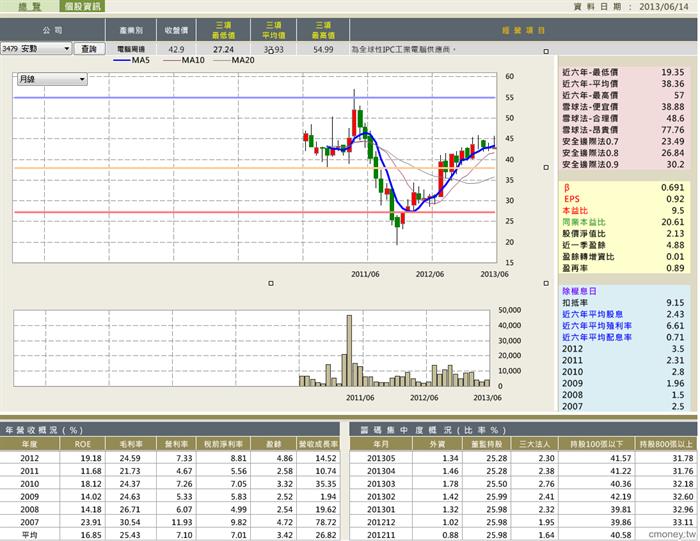700x541 pixels.
Task: Click the 資料日期 2013/06/14 text
Action: pyautogui.click(x=631, y=7)
